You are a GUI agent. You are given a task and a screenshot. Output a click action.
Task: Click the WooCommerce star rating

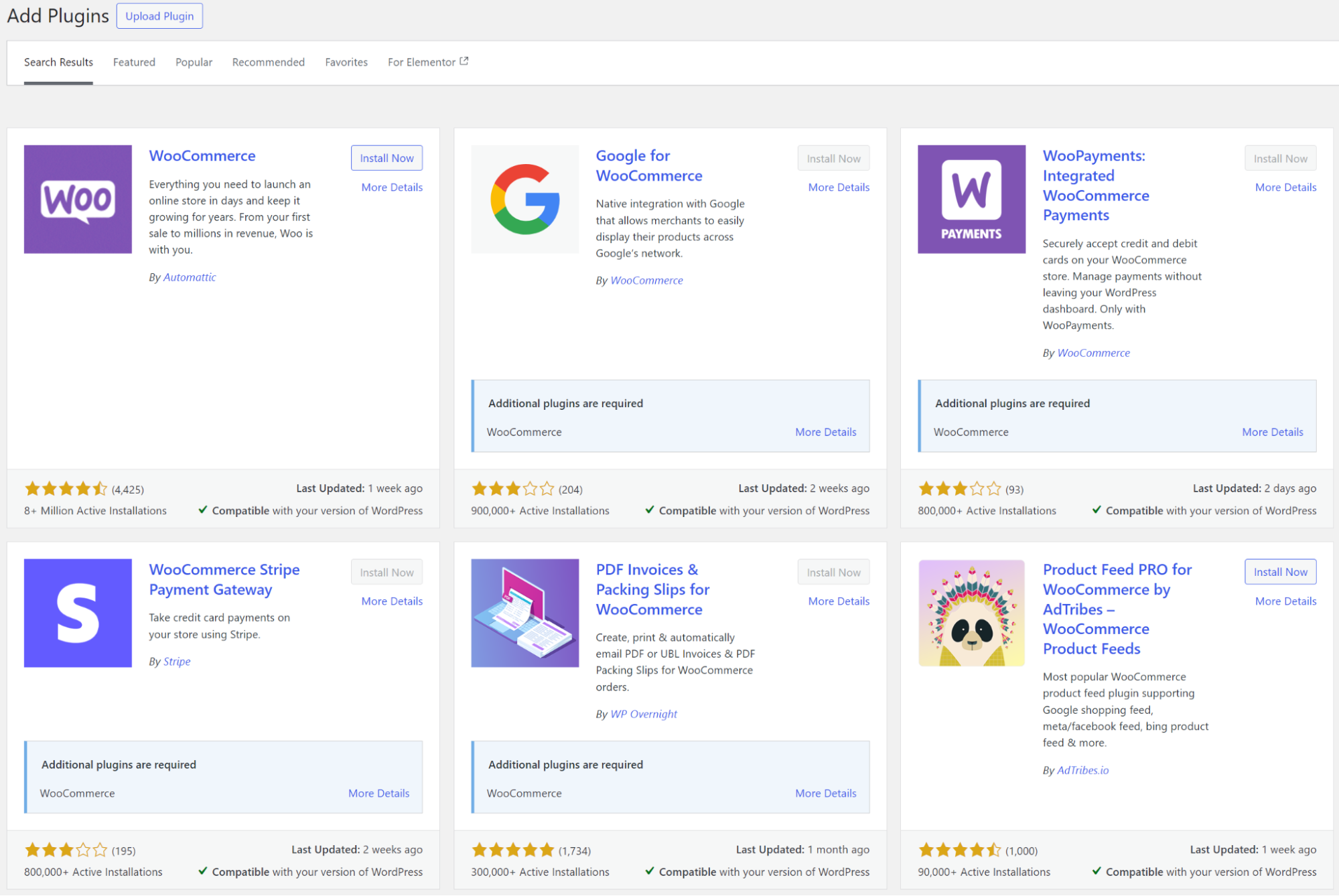[x=66, y=489]
